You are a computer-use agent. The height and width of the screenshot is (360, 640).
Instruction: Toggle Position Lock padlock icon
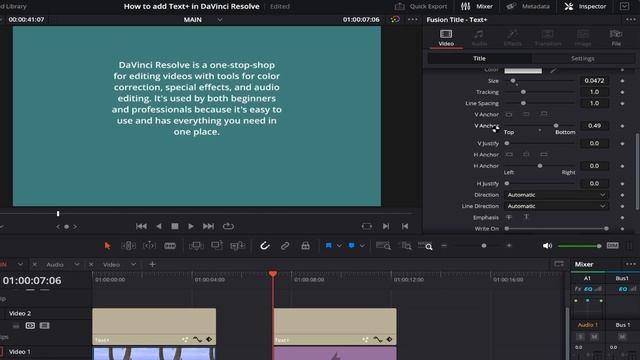pos(305,246)
